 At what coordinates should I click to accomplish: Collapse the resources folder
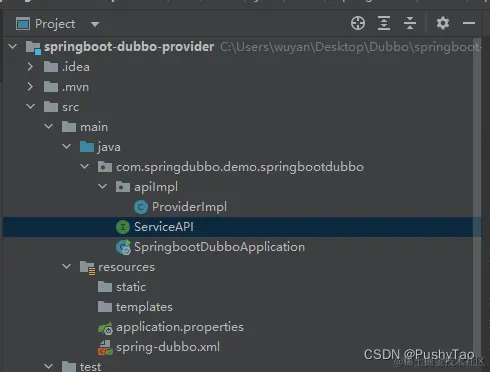pos(67,267)
